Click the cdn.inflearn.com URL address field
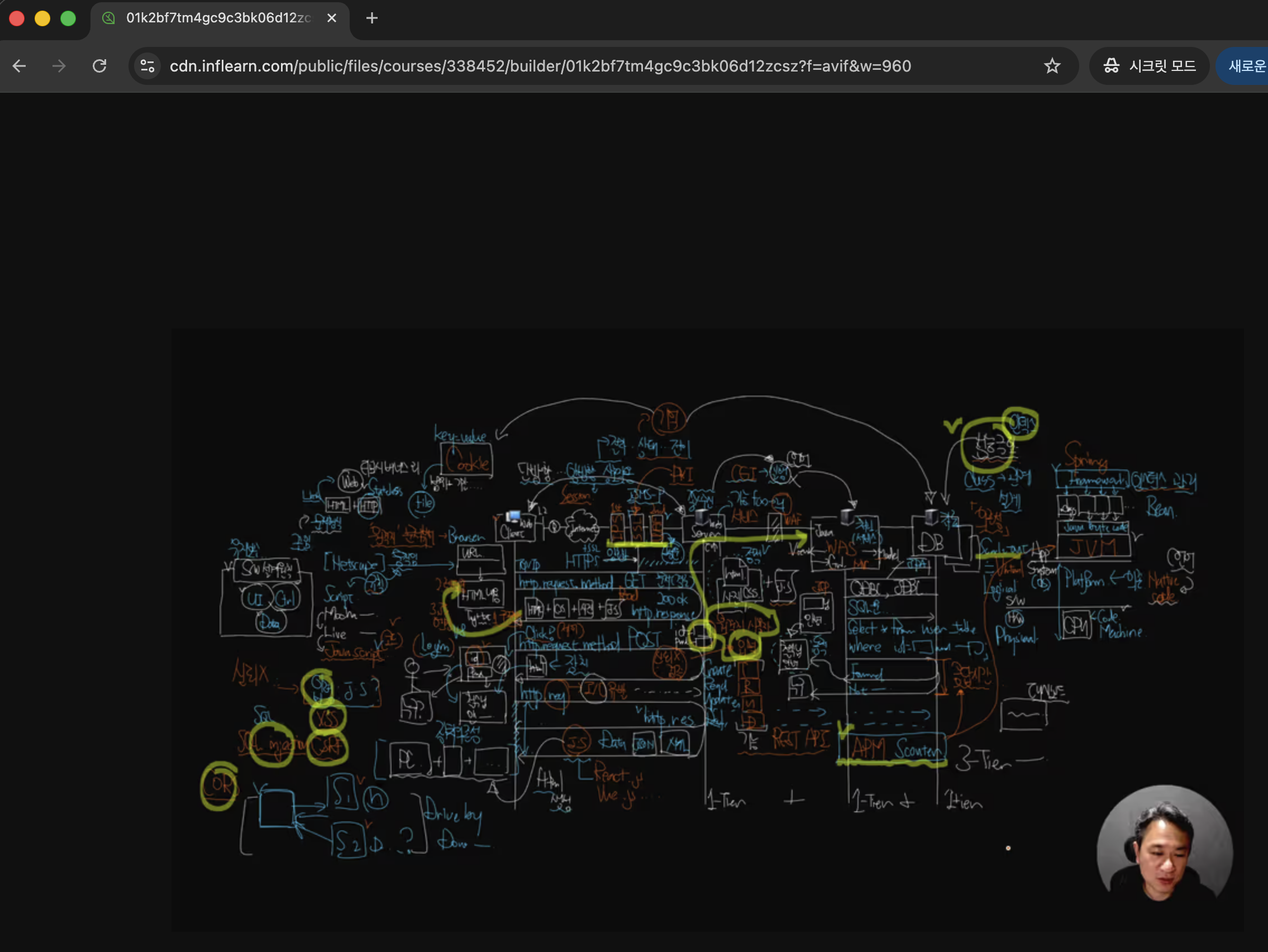Screen dimensions: 1268x952 (x=539, y=66)
